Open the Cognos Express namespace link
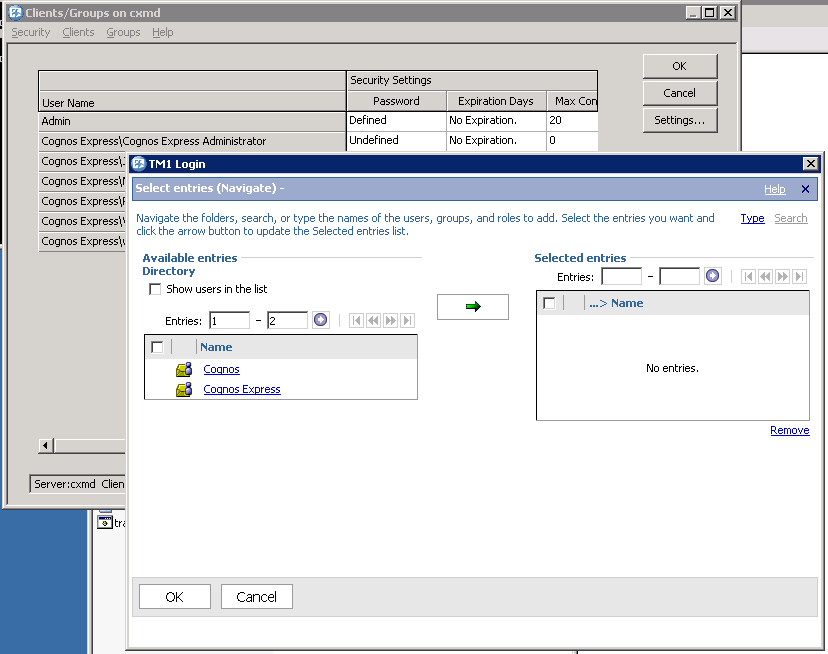This screenshot has width=828, height=654. point(242,389)
